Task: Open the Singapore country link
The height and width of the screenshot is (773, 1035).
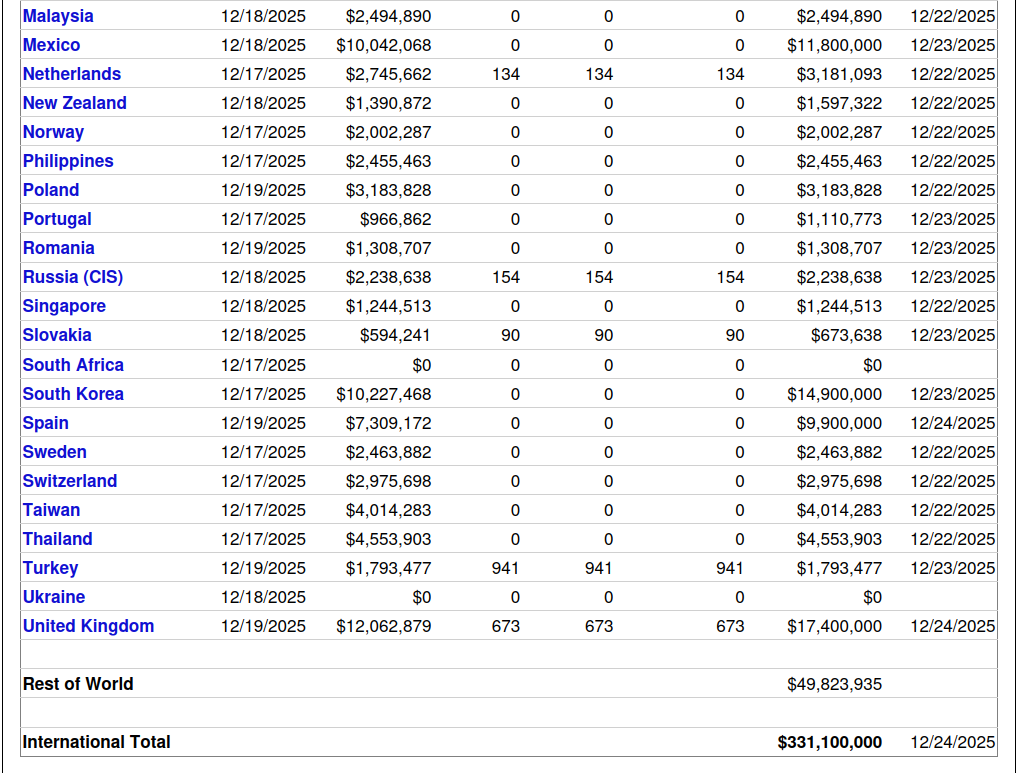Action: [64, 306]
